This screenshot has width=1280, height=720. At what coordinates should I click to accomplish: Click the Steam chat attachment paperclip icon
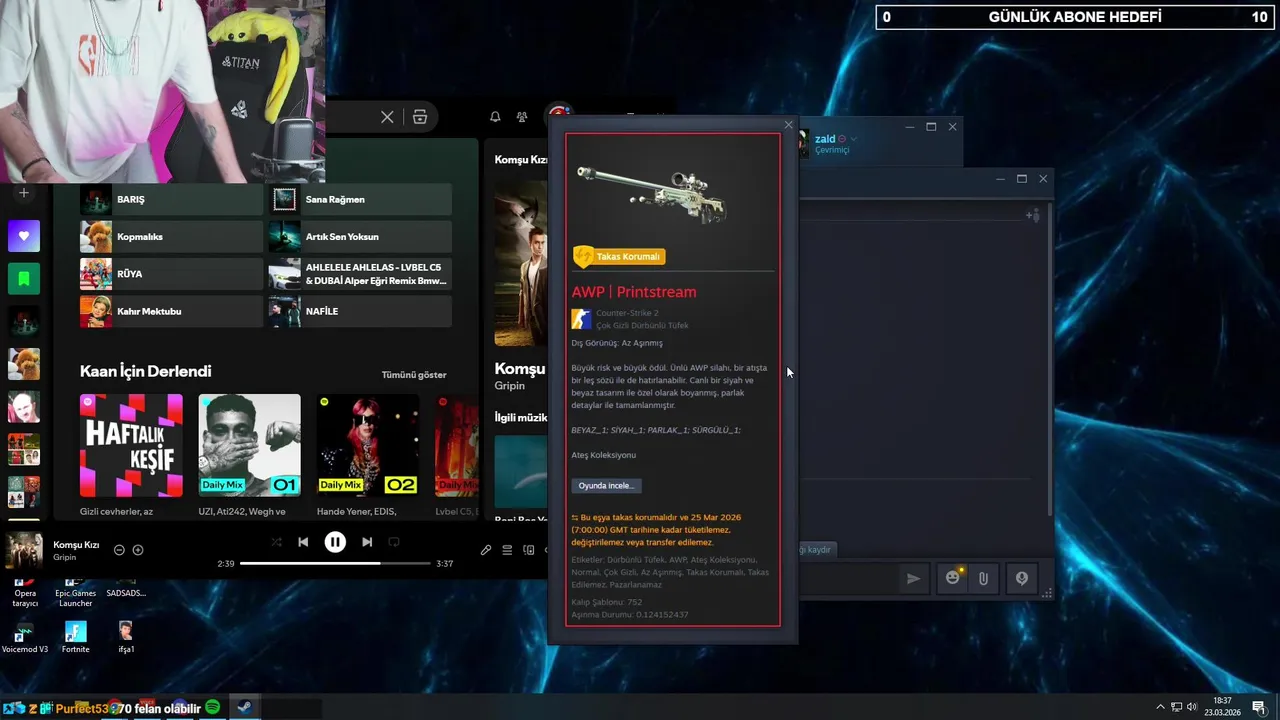coord(984,578)
